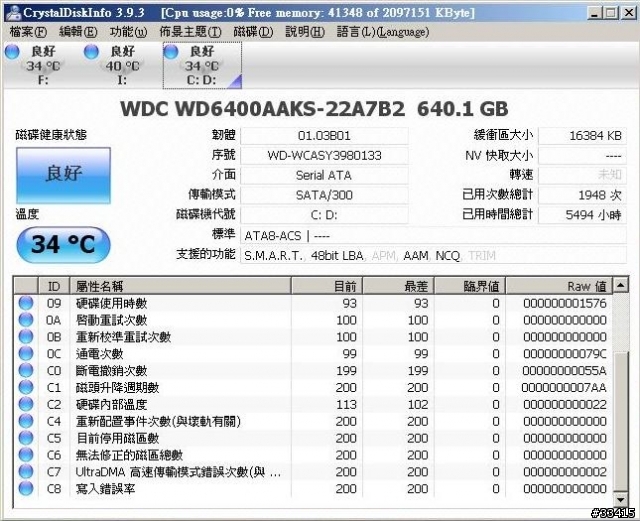Click the 良好 health status button
Image resolution: width=640 pixels, height=521 pixels.
pos(63,175)
